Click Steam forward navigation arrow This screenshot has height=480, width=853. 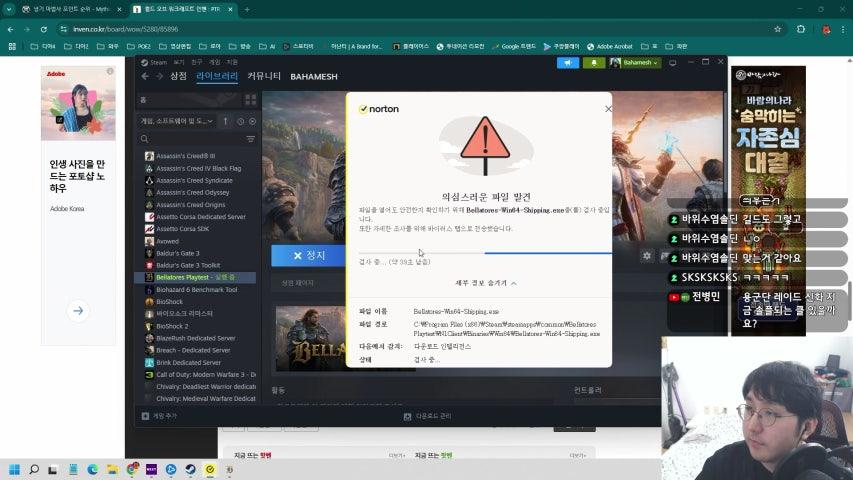[159, 77]
